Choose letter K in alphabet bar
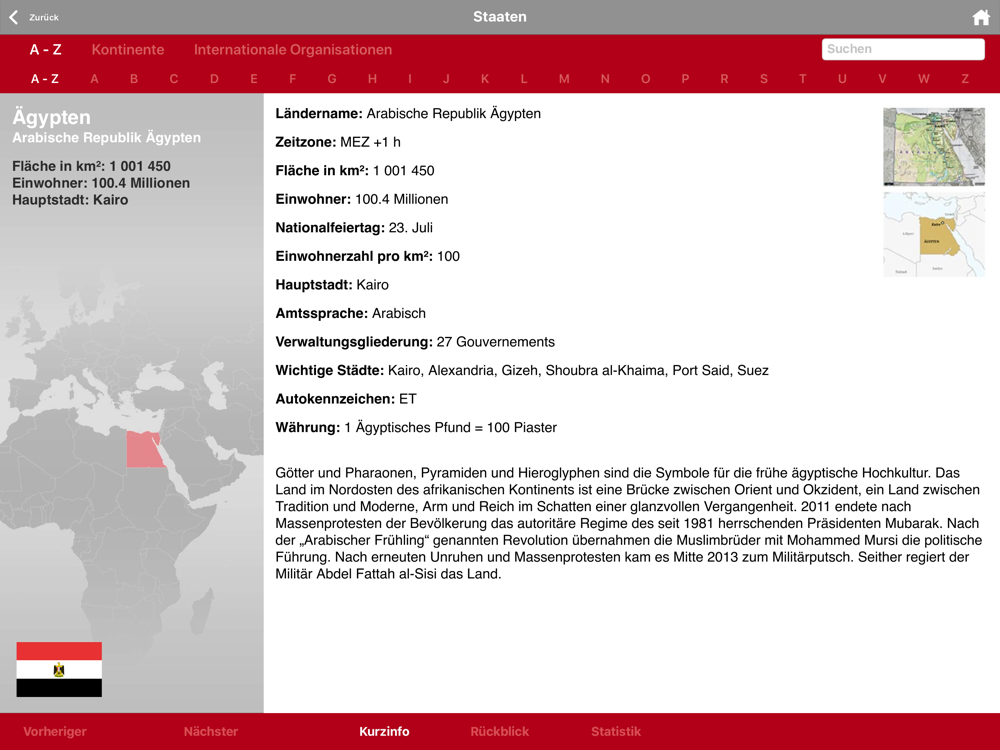The image size is (1000, 750). 485,79
